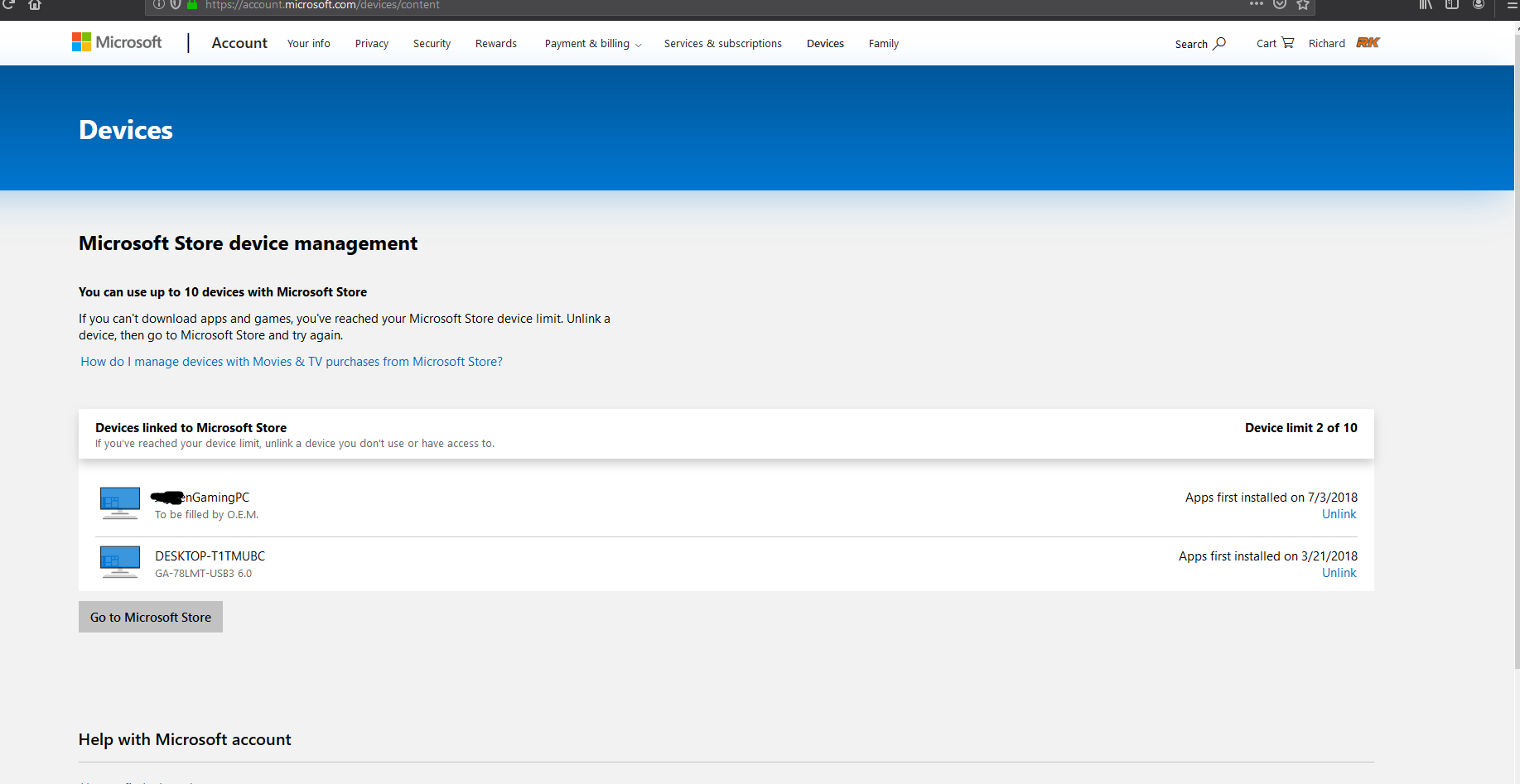Viewport: 1520px width, 784px height.
Task: Click the 'GA-78LMT-USB3 6.0' model text
Action: [203, 574]
